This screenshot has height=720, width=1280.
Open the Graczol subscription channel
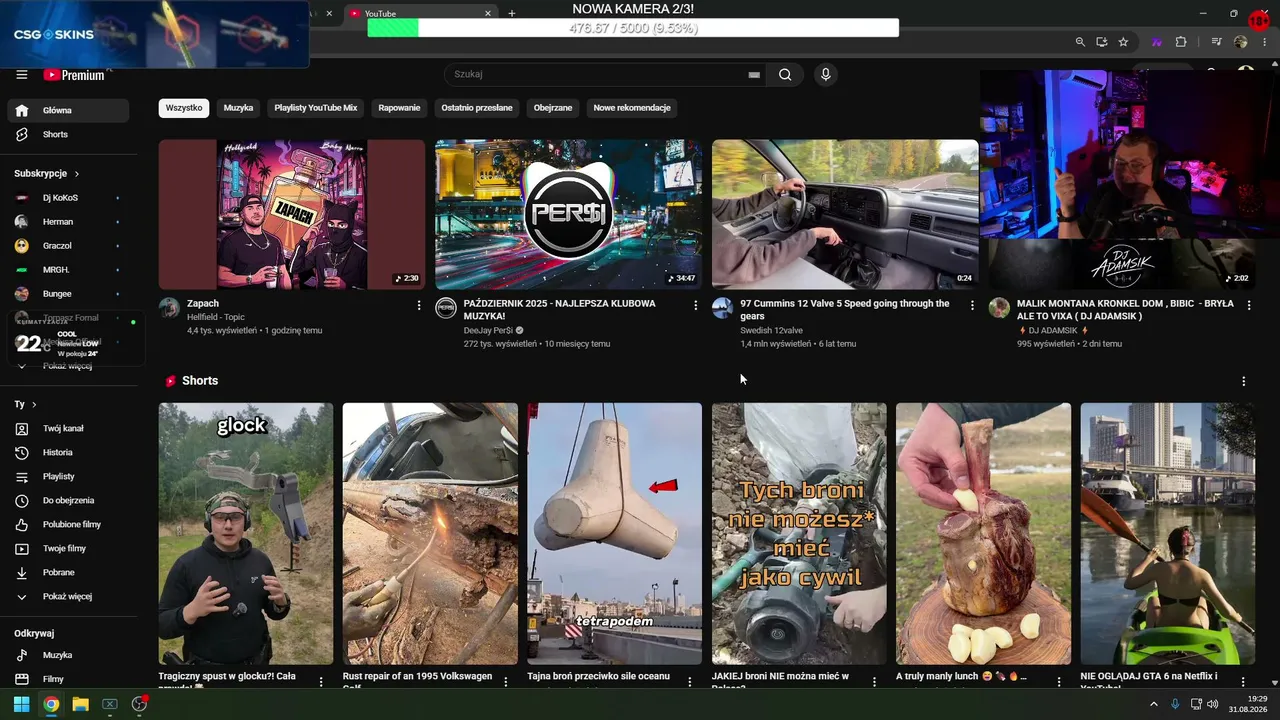(x=68, y=246)
